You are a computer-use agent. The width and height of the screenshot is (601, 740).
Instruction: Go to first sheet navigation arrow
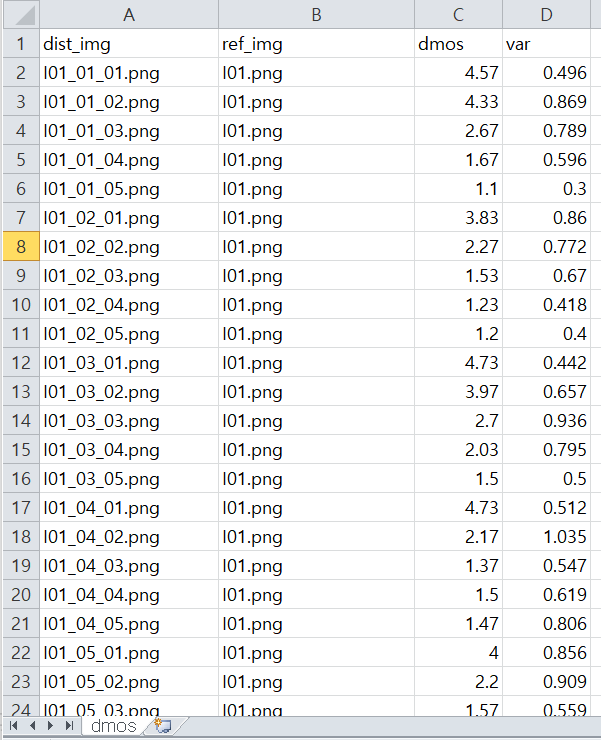[x=14, y=725]
